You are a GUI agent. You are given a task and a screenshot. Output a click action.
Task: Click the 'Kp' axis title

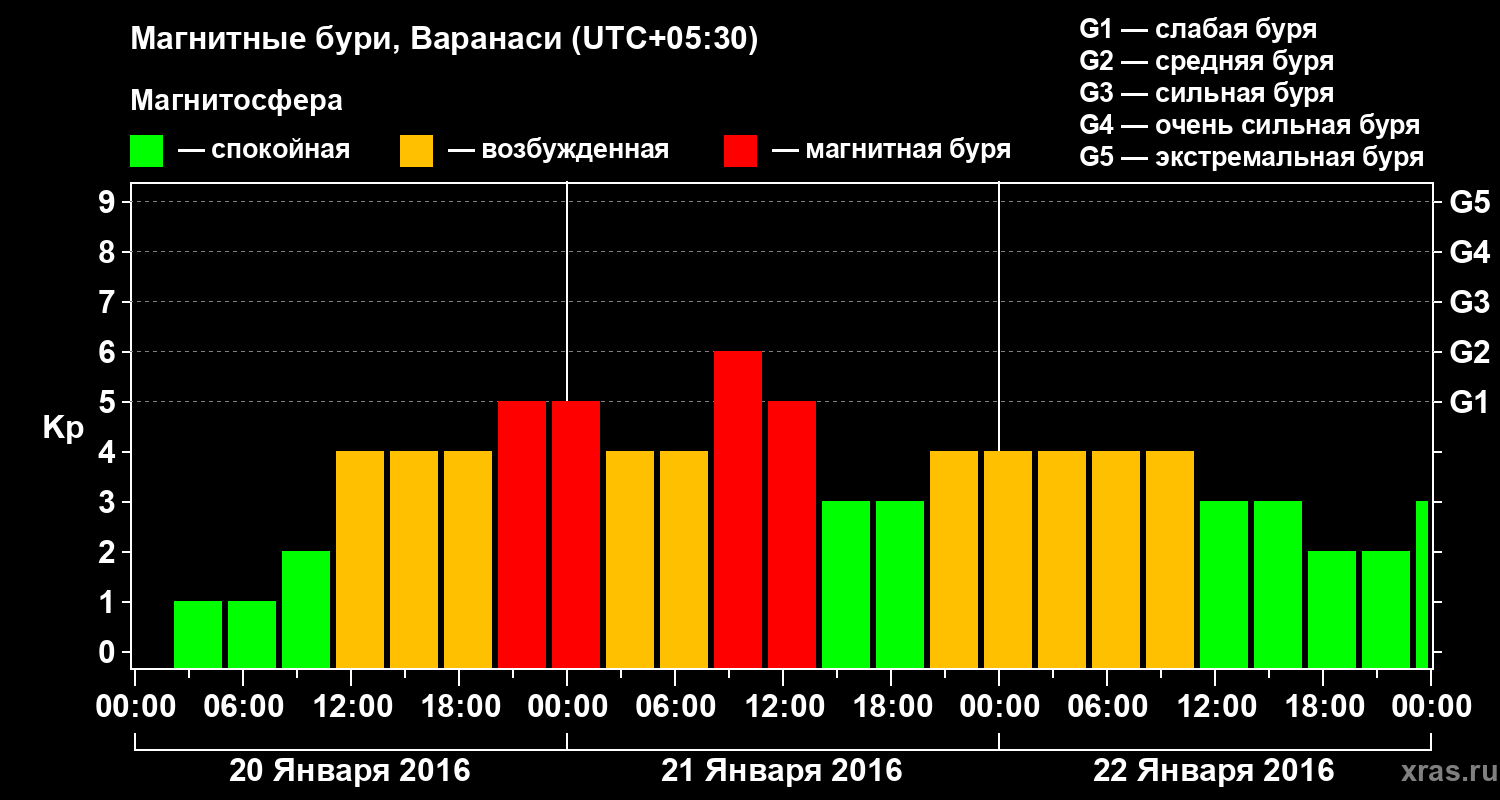[63, 429]
